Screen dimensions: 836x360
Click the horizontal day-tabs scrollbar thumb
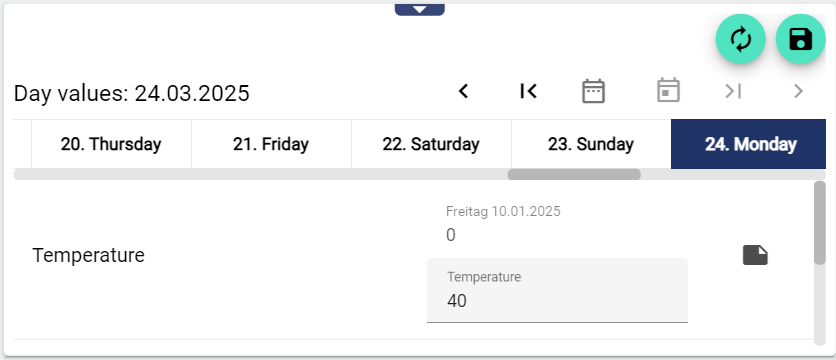coord(574,174)
